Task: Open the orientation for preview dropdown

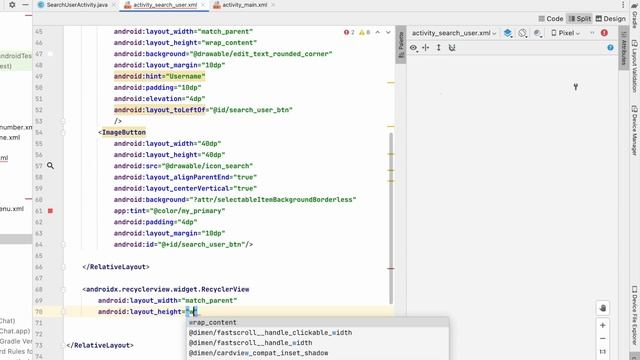Action: click(x=523, y=33)
